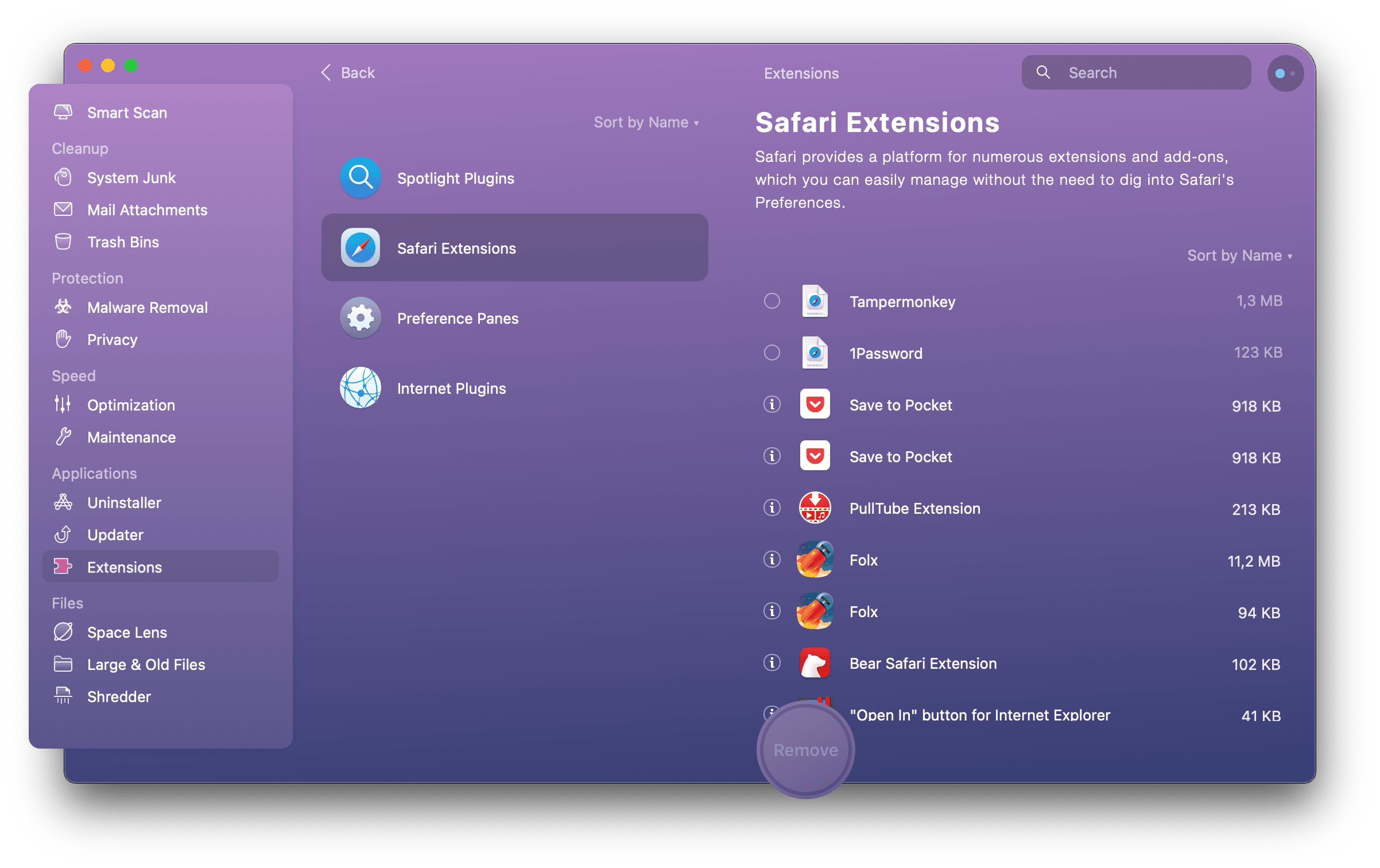Viewport: 1380px width, 868px height.
Task: Click the Save to Pocket extension icon
Action: pyautogui.click(x=816, y=405)
